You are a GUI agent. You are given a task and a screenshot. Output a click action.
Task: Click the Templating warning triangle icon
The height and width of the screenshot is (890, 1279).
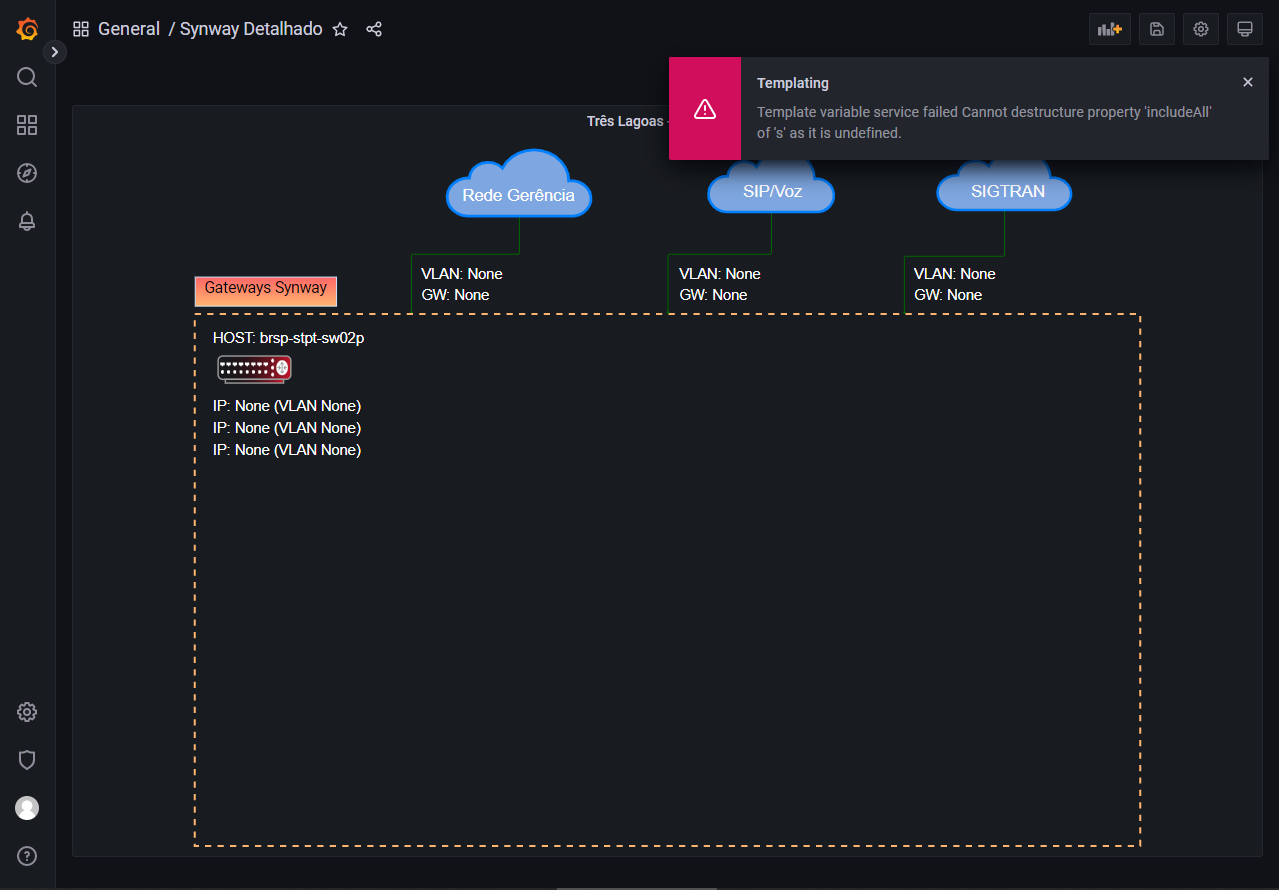click(x=705, y=109)
